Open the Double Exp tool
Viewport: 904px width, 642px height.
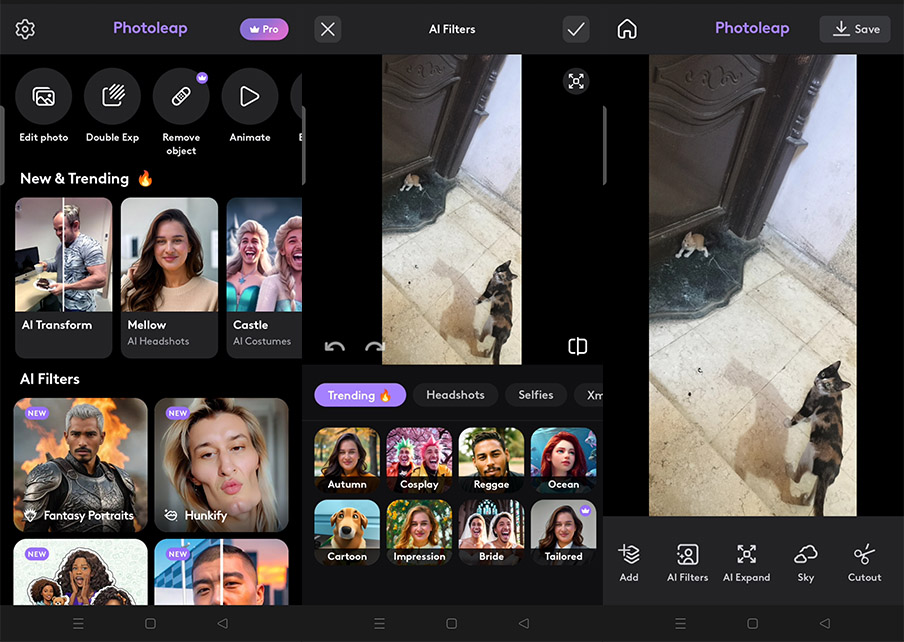[112, 97]
